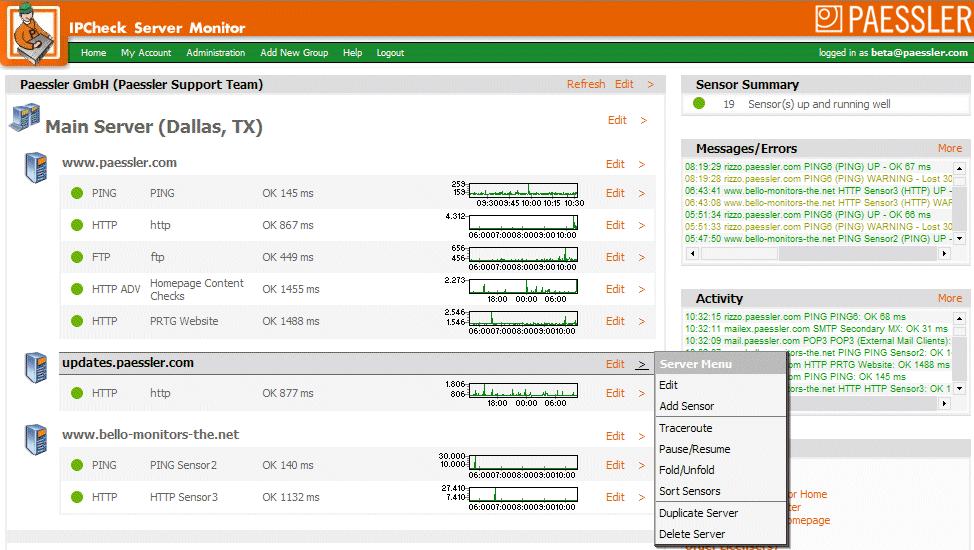Viewport: 974px width, 550px height.
Task: Click green status dot of PING Sensor2
Action: pyautogui.click(x=77, y=465)
